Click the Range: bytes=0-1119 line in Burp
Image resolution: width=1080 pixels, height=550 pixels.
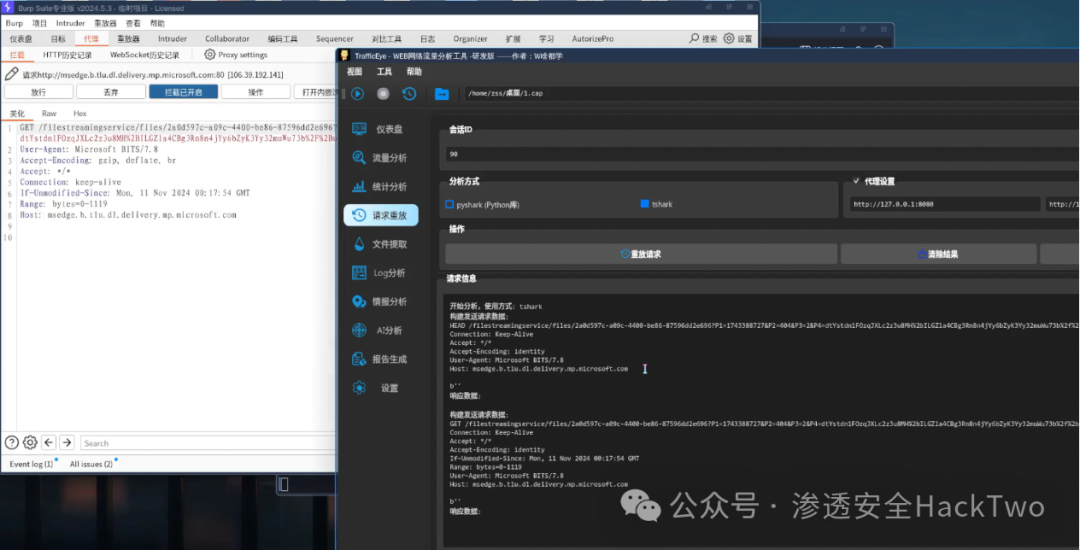tap(63, 204)
